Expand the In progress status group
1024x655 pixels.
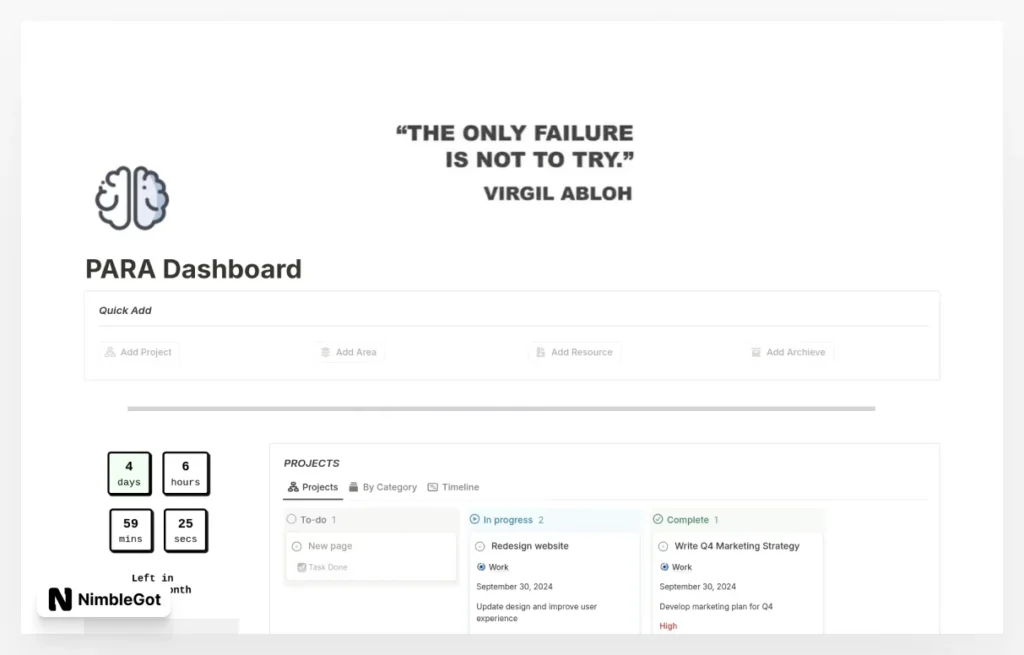[x=475, y=520]
